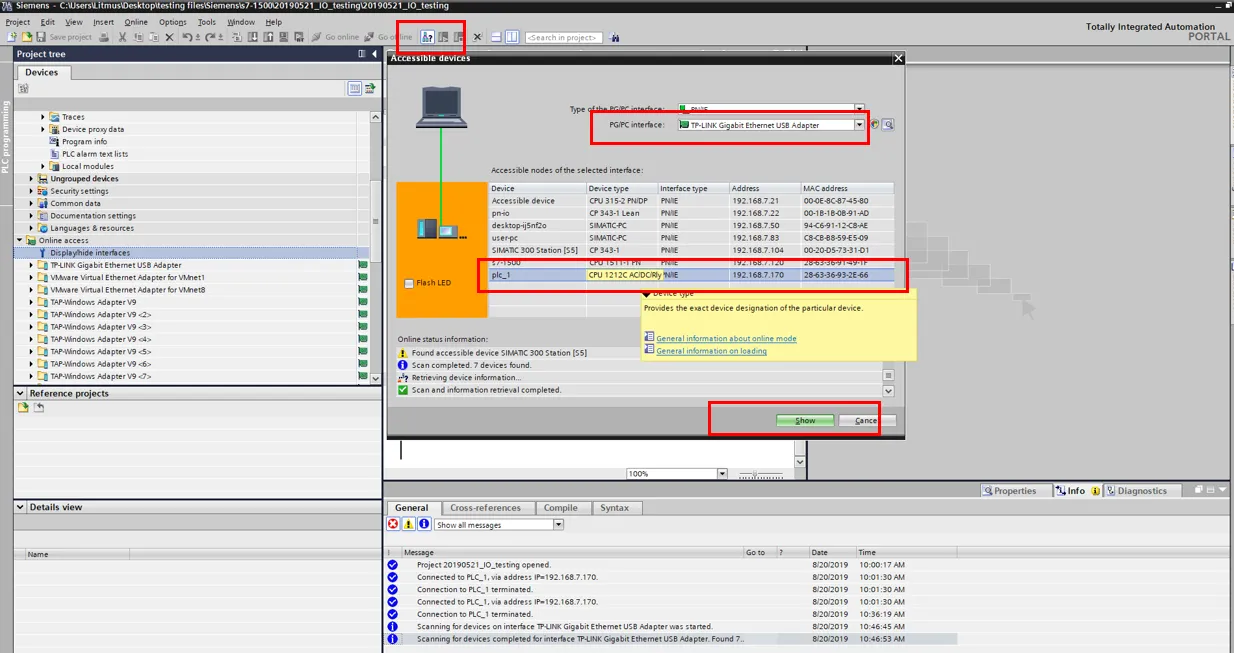Viewport: 1234px width, 653px height.
Task: Expand the Common data node
Action: pos(32,203)
